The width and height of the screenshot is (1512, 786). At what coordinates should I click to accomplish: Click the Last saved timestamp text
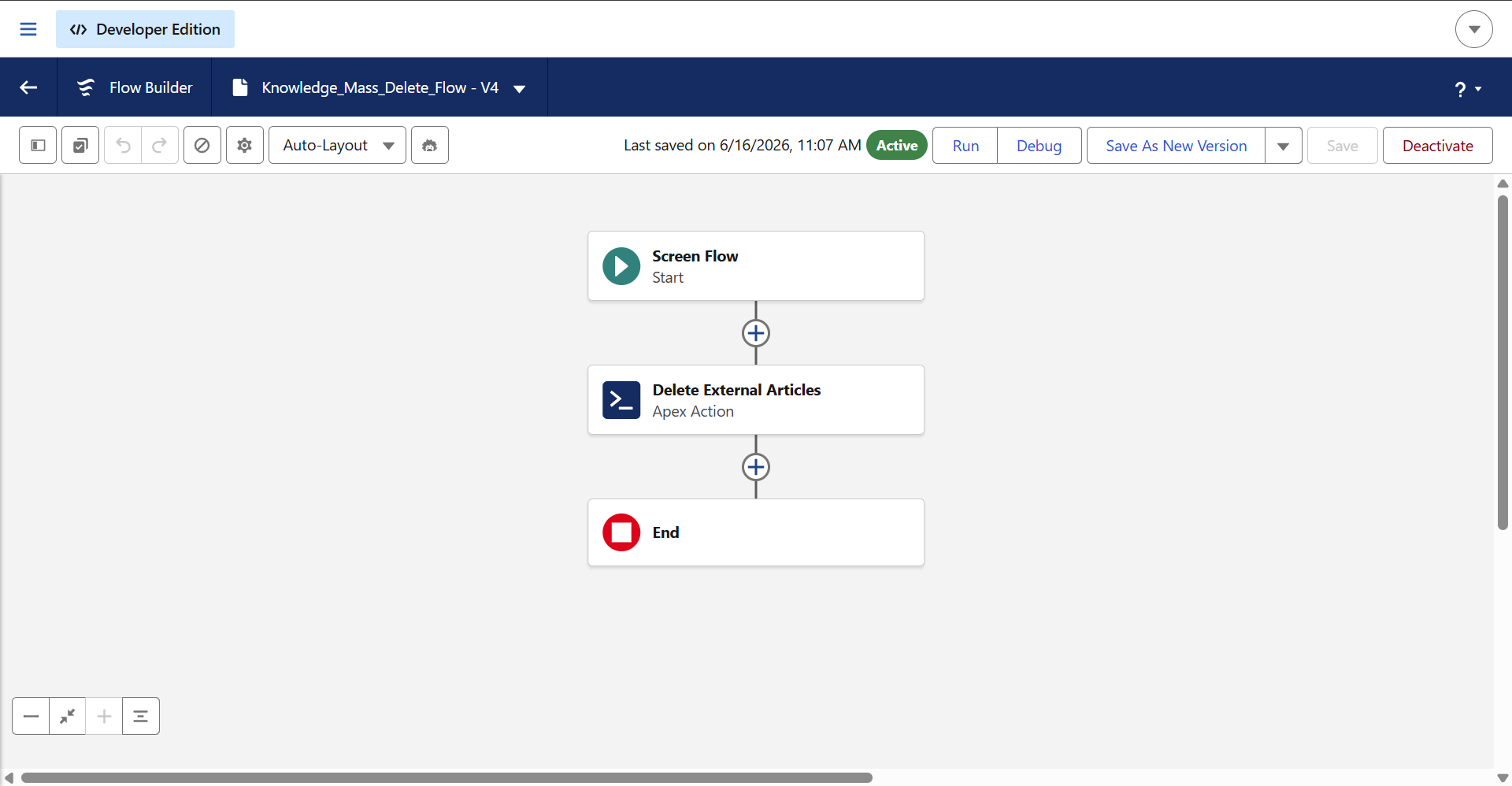[742, 145]
